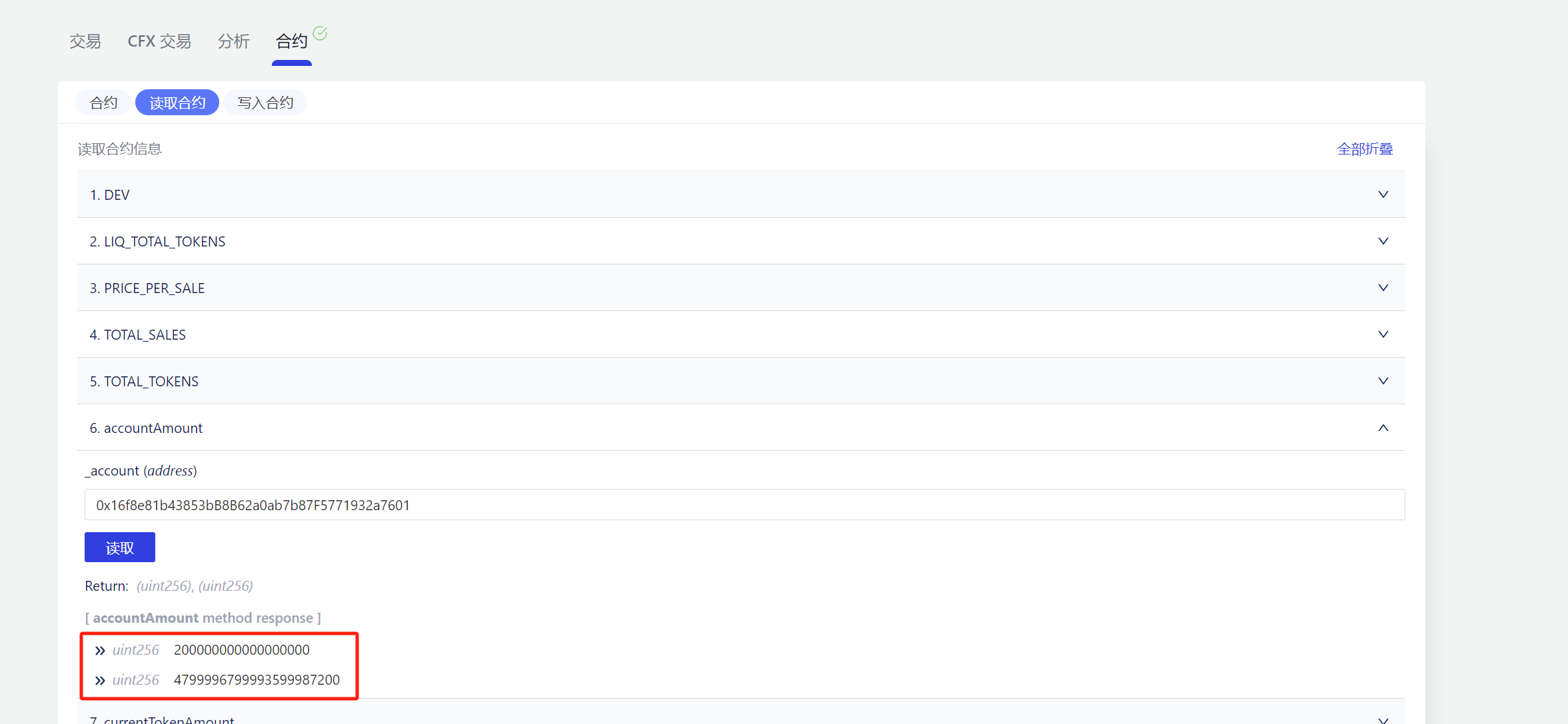1568x724 pixels.
Task: Click the green verified checkmark icon
Action: click(320, 33)
